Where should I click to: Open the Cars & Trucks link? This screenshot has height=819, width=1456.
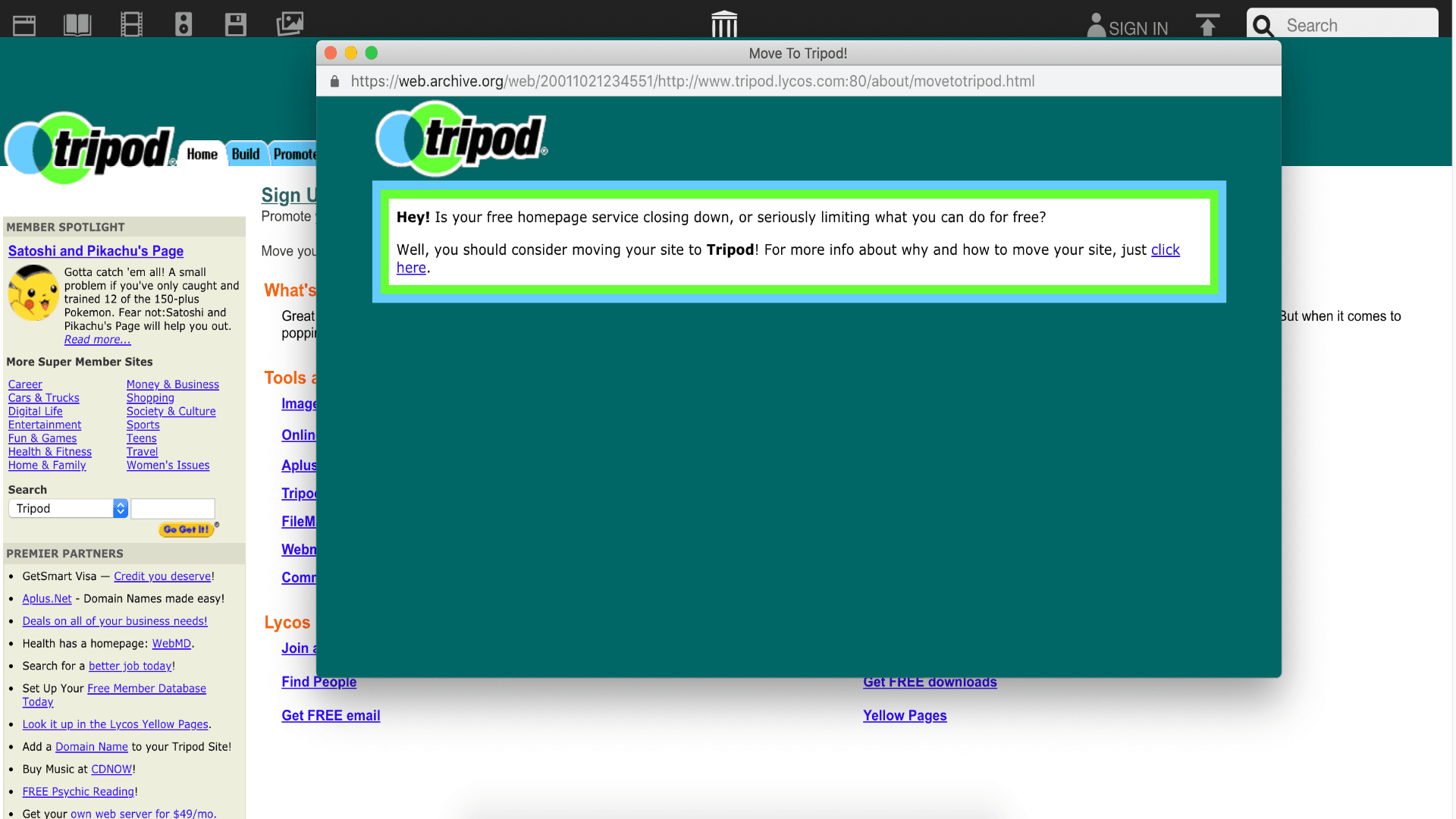click(x=43, y=398)
